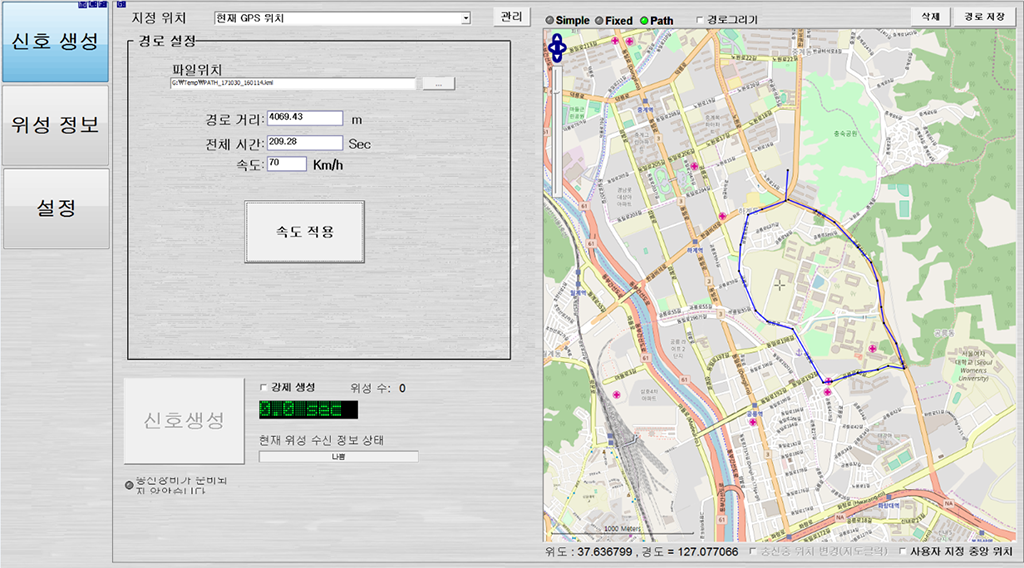Toggle 송신중 위치 변경 checkbox
This screenshot has width=1024, height=568.
(x=753, y=552)
